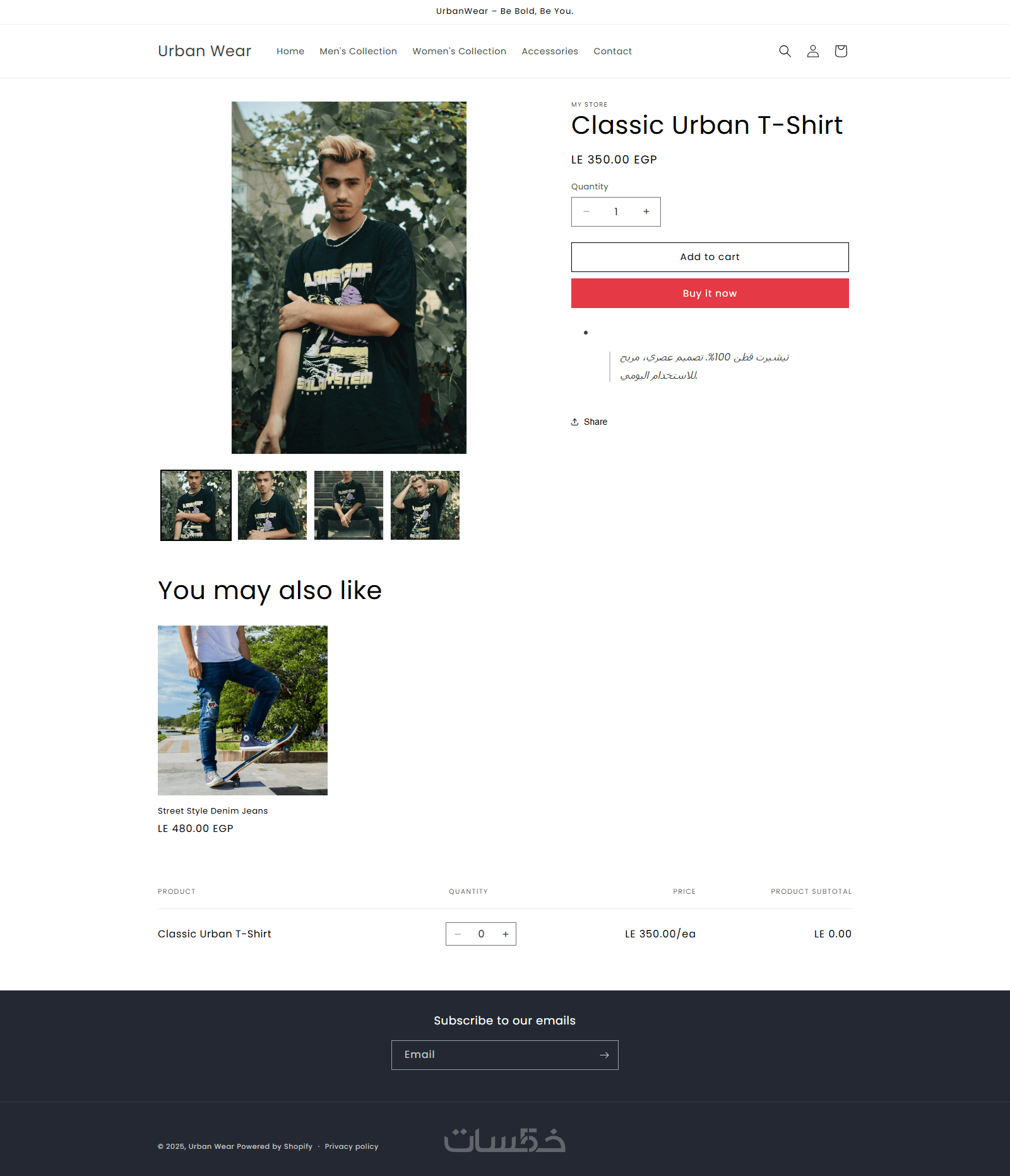Viewport: 1010px width, 1176px height.
Task: Open the shopping cart icon
Action: (841, 51)
